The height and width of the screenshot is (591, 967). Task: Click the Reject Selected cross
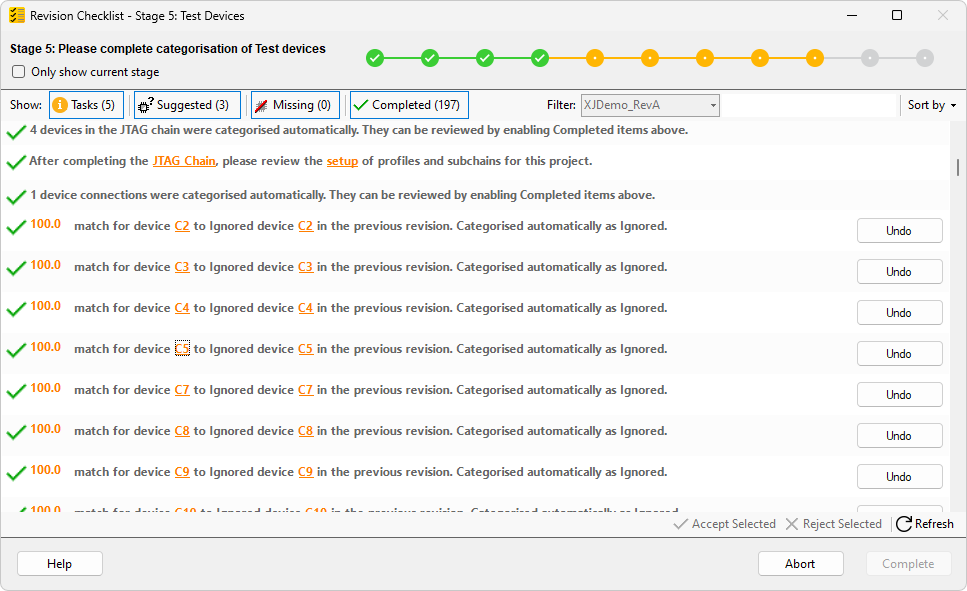click(792, 524)
